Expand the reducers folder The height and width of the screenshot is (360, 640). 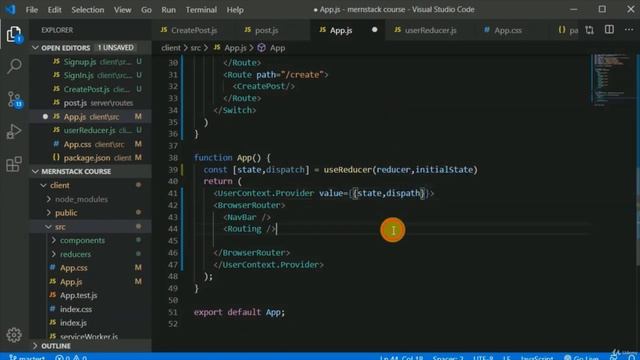coord(54,254)
